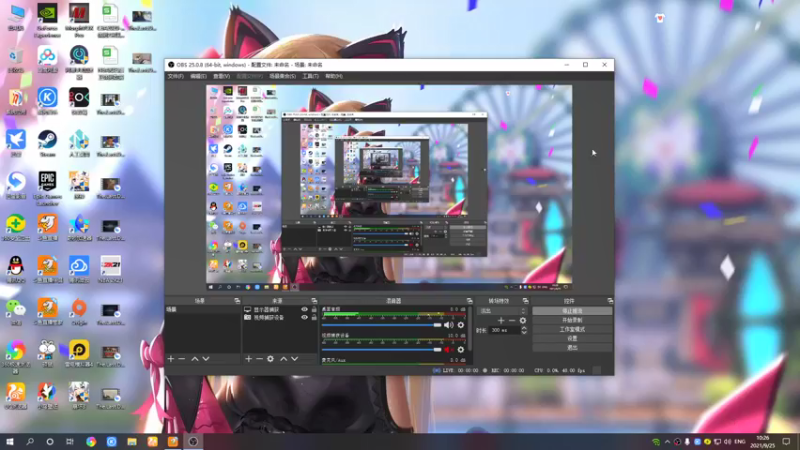Add a new source with plus icon

point(248,359)
